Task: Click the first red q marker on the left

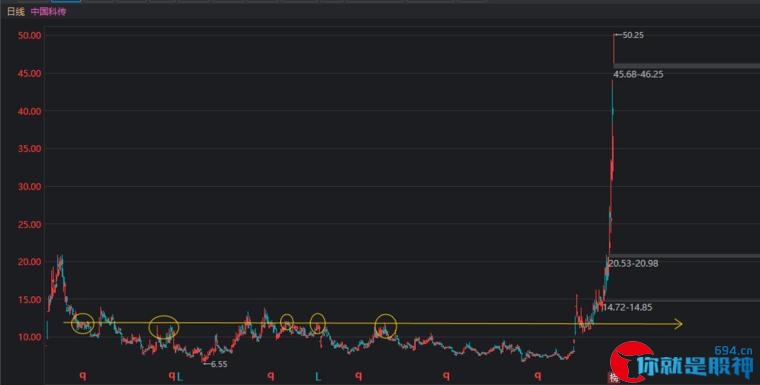Action: coord(83,375)
